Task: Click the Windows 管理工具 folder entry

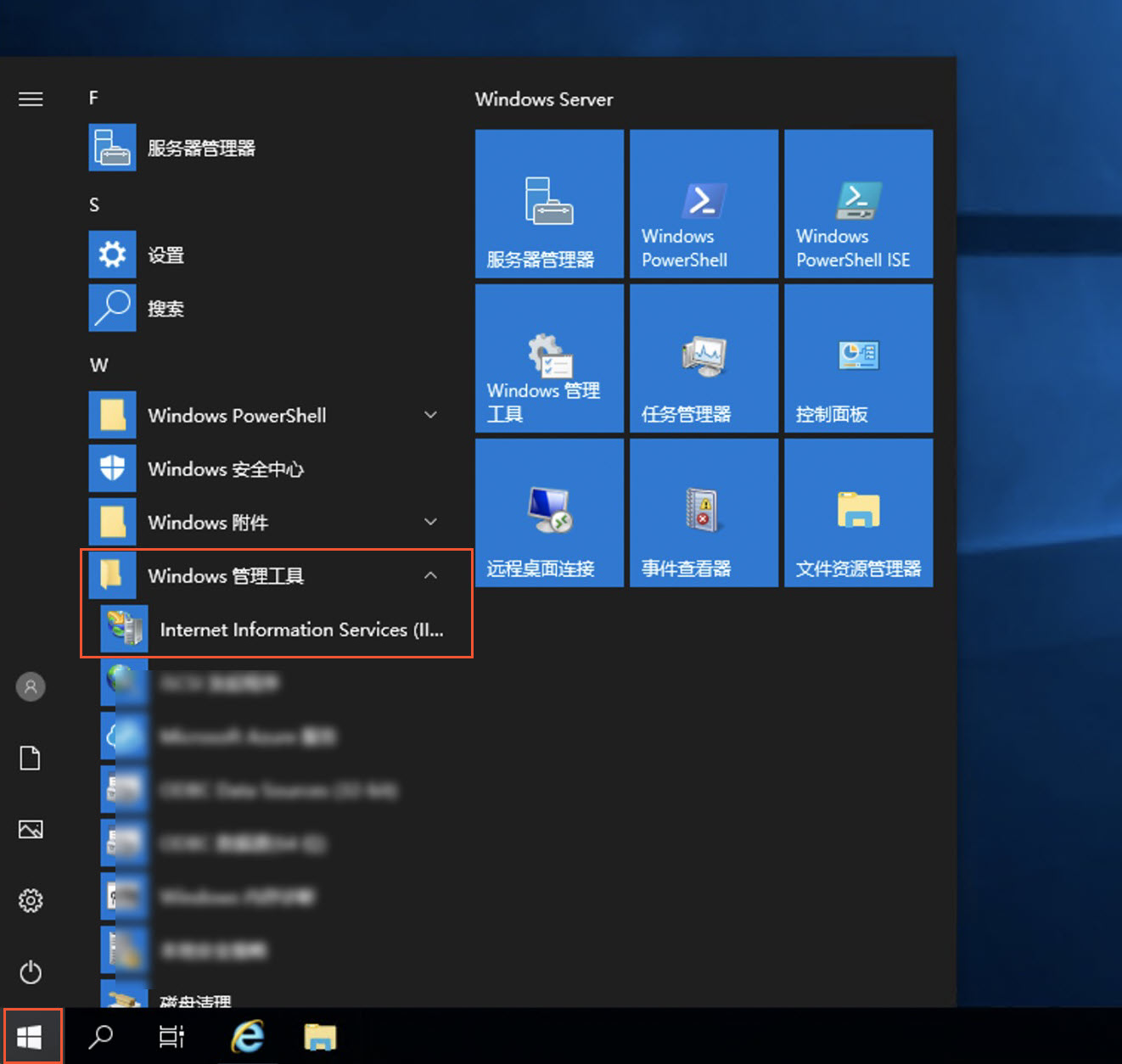Action: tap(263, 575)
